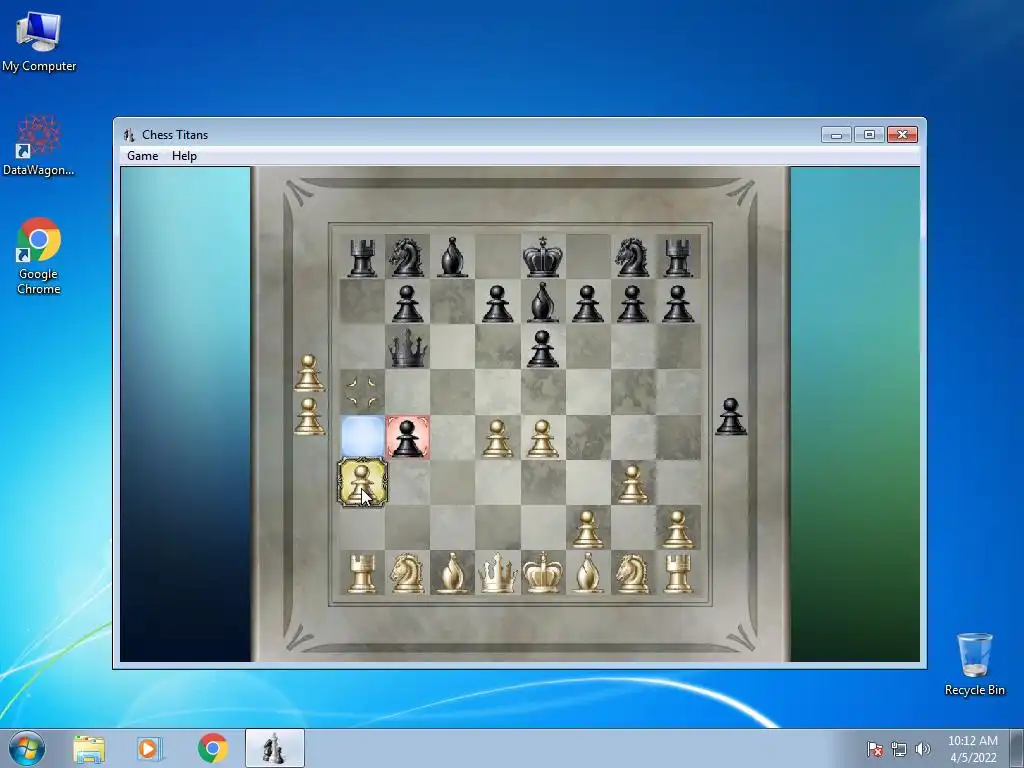This screenshot has width=1024, height=768.
Task: Click the black bishop on e7
Action: click(x=543, y=302)
